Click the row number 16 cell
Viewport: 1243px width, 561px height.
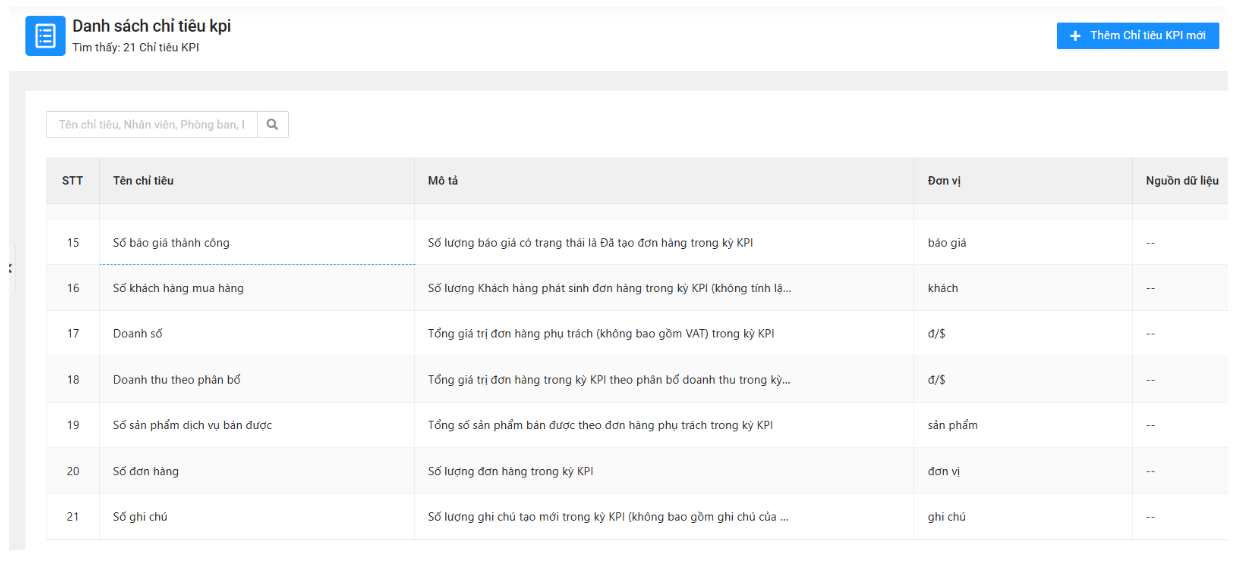pos(73,288)
